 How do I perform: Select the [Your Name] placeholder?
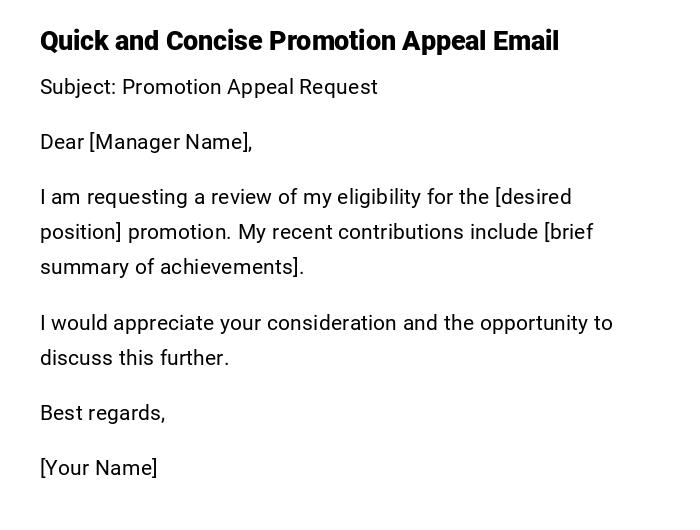click(98, 468)
